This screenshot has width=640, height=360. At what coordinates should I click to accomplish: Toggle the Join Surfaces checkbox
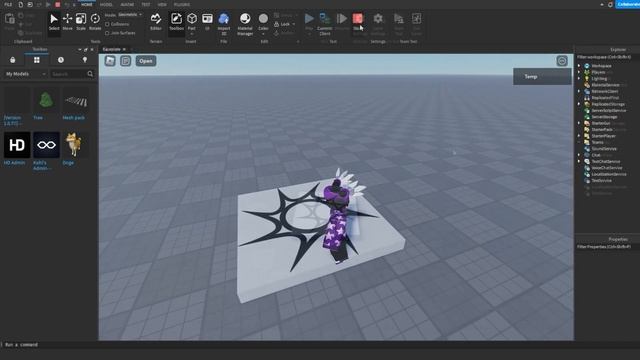pyautogui.click(x=107, y=33)
